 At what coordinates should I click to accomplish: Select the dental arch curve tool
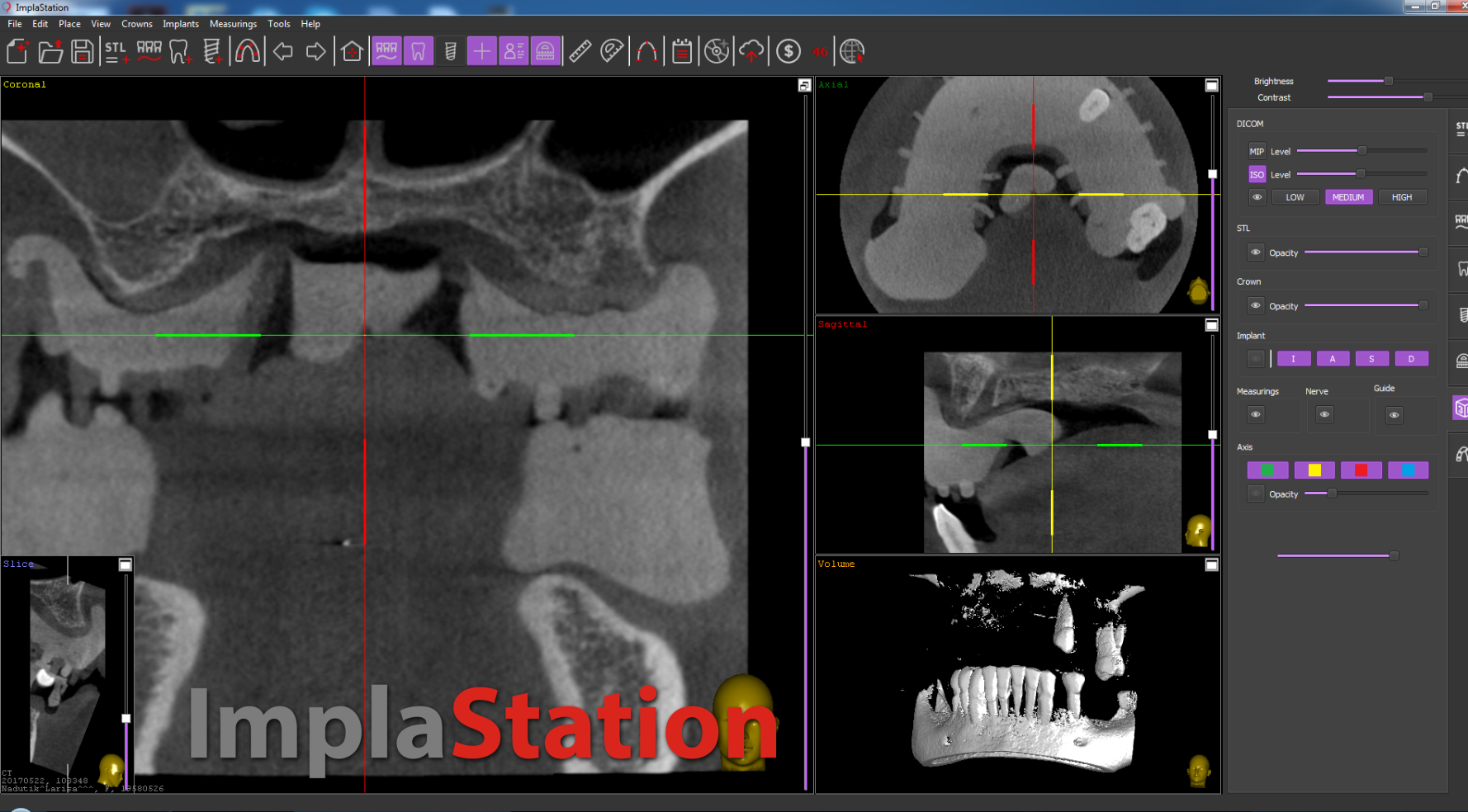click(x=247, y=51)
